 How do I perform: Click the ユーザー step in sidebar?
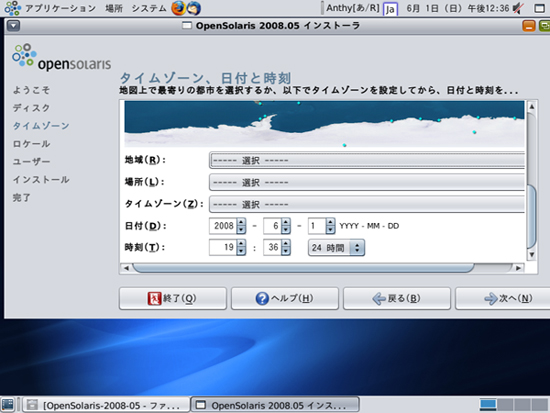click(32, 162)
